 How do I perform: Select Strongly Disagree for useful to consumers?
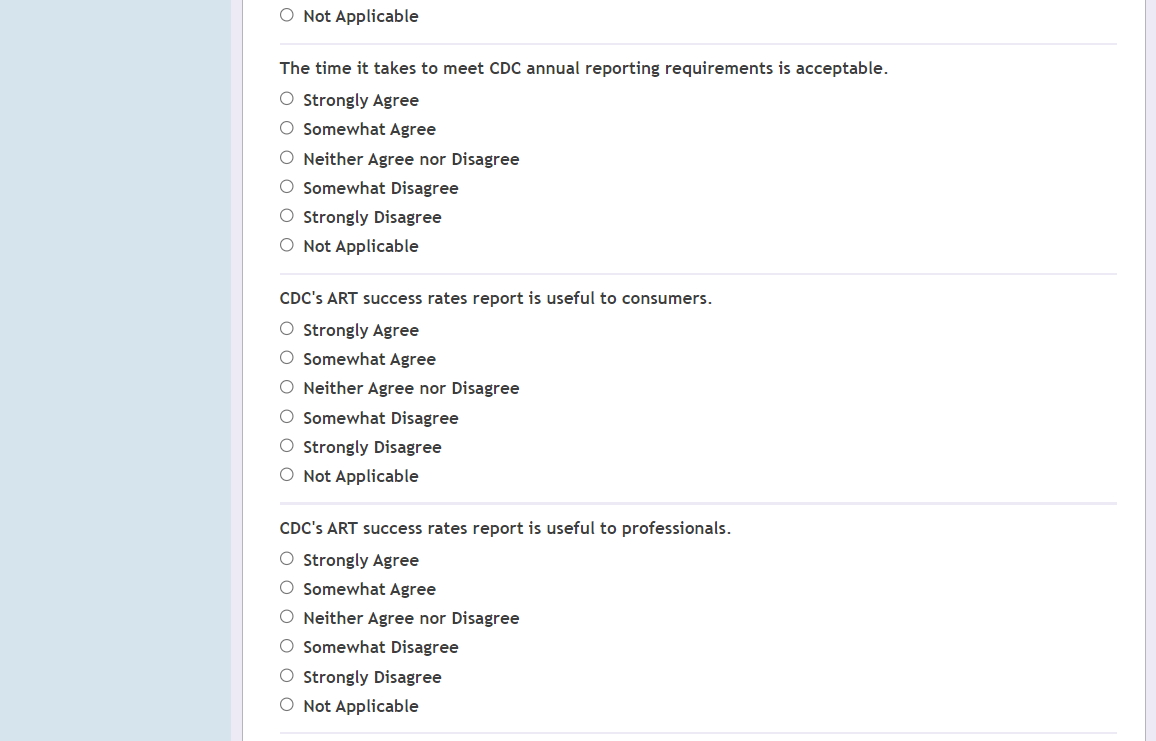tap(287, 446)
